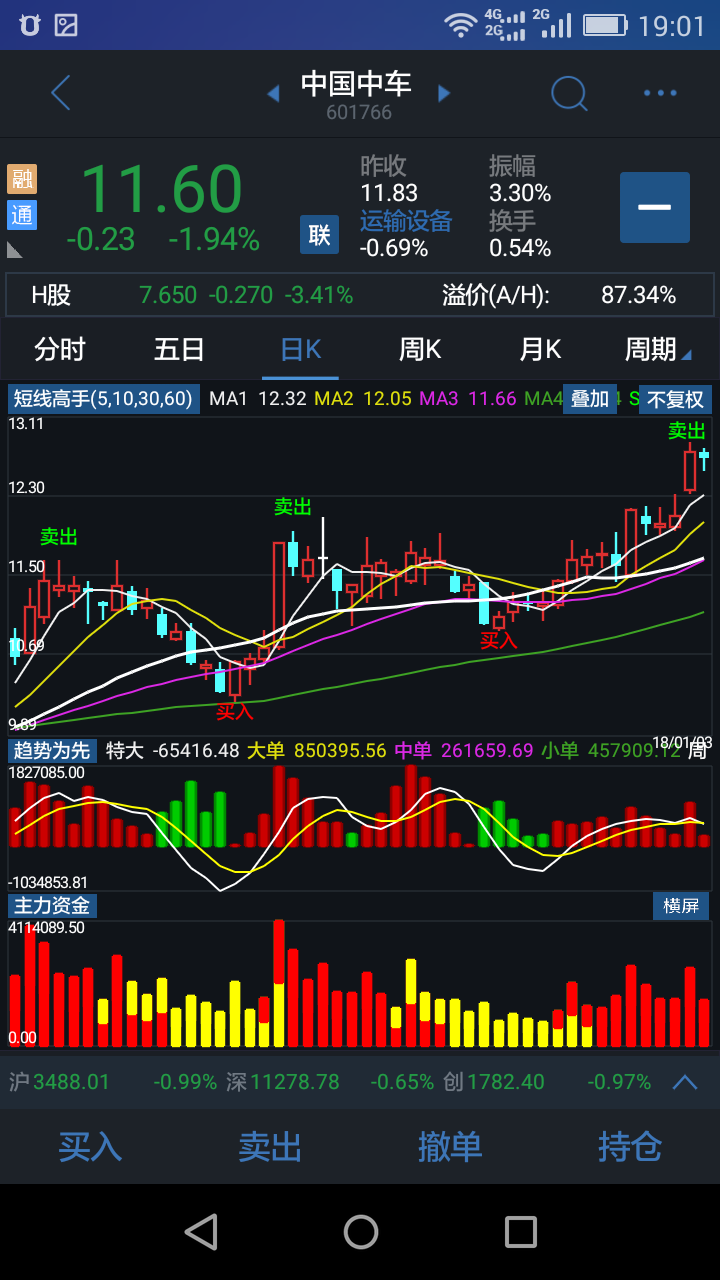Tap bottom 卖出 sell button
720x1280 pixels.
tap(270, 1146)
